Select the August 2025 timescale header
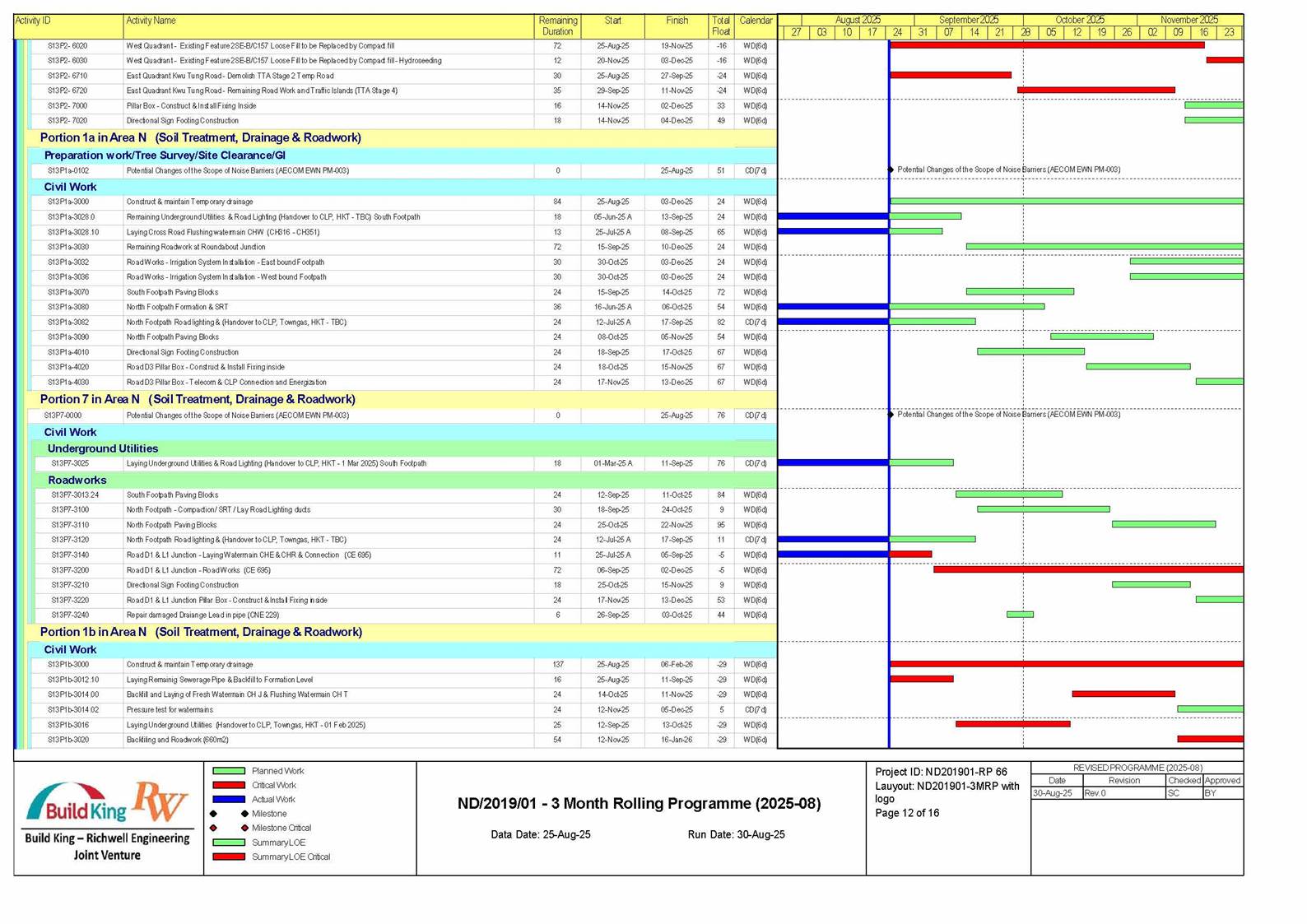The height and width of the screenshot is (924, 1307). (x=858, y=20)
